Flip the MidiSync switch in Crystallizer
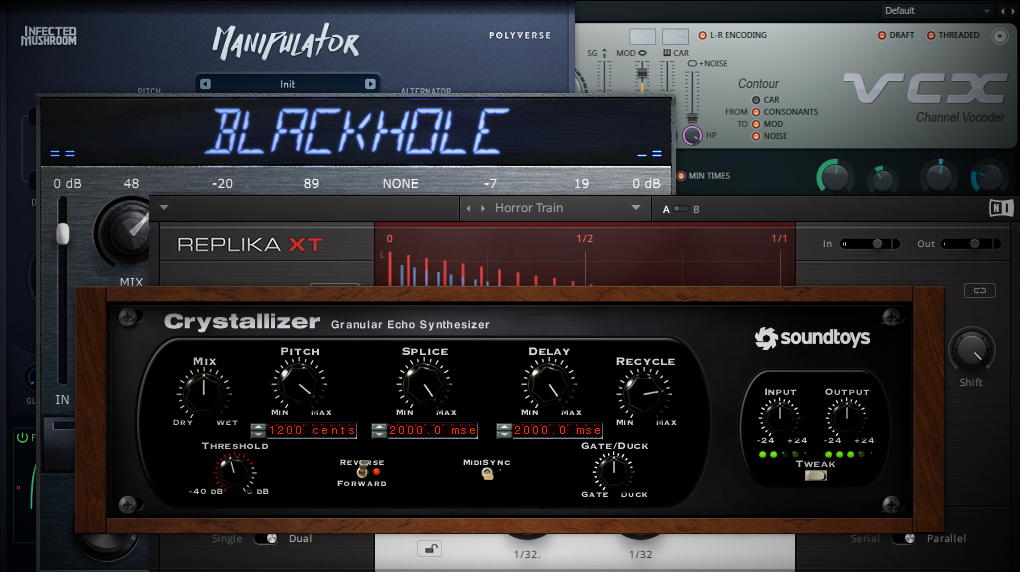Viewport: 1020px width, 572px height. pyautogui.click(x=487, y=474)
